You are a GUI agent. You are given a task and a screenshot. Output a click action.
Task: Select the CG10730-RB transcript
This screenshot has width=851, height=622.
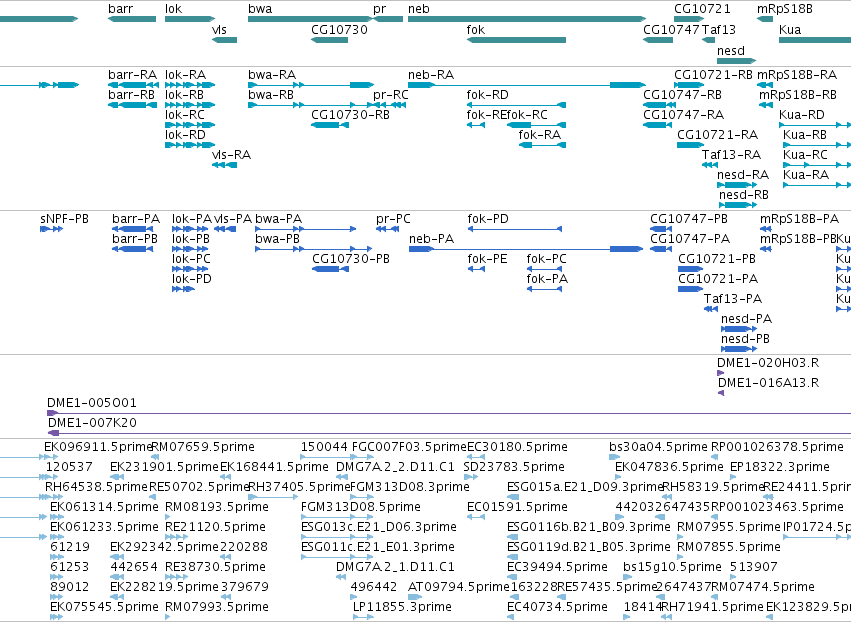click(x=330, y=125)
